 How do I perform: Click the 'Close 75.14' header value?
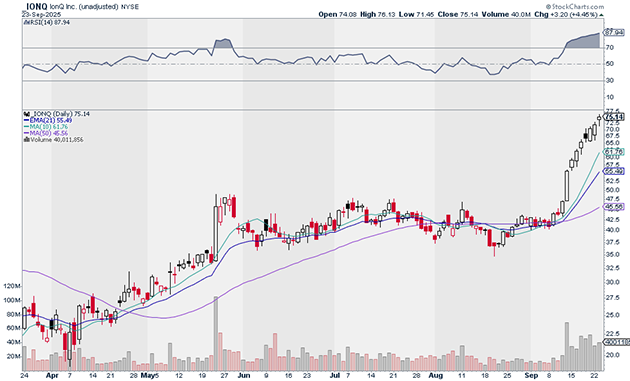pyautogui.click(x=458, y=14)
